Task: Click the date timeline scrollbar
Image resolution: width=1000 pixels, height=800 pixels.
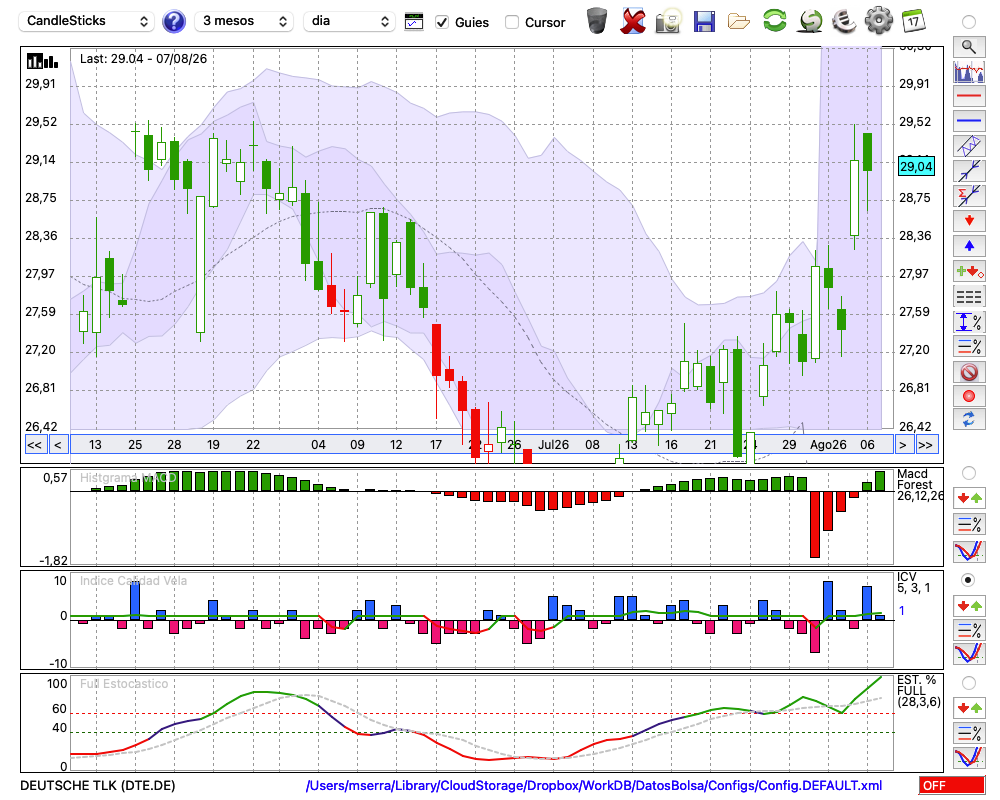Action: click(482, 445)
